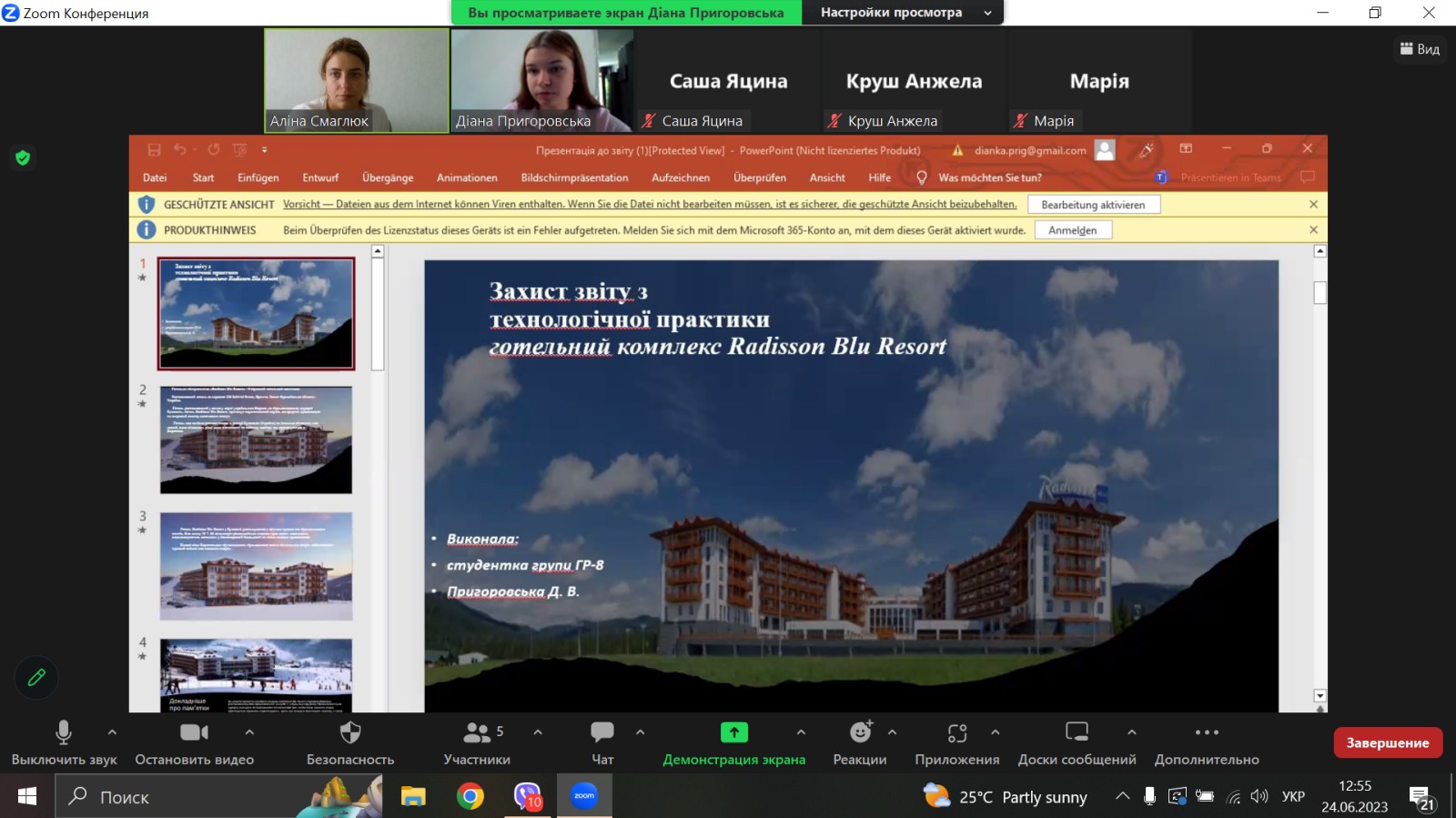This screenshot has height=818, width=1456.
Task: Switch to the Einfügen ribbon tab
Action: point(258,177)
